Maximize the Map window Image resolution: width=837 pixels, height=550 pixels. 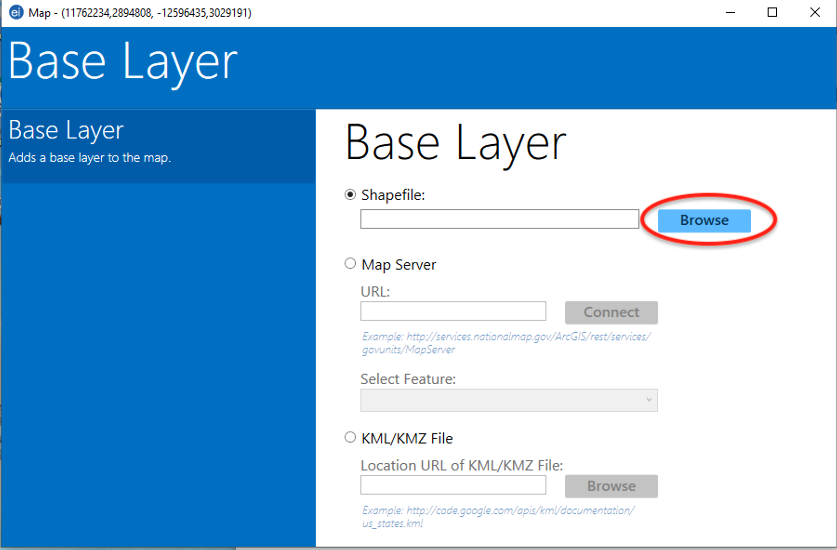(772, 12)
